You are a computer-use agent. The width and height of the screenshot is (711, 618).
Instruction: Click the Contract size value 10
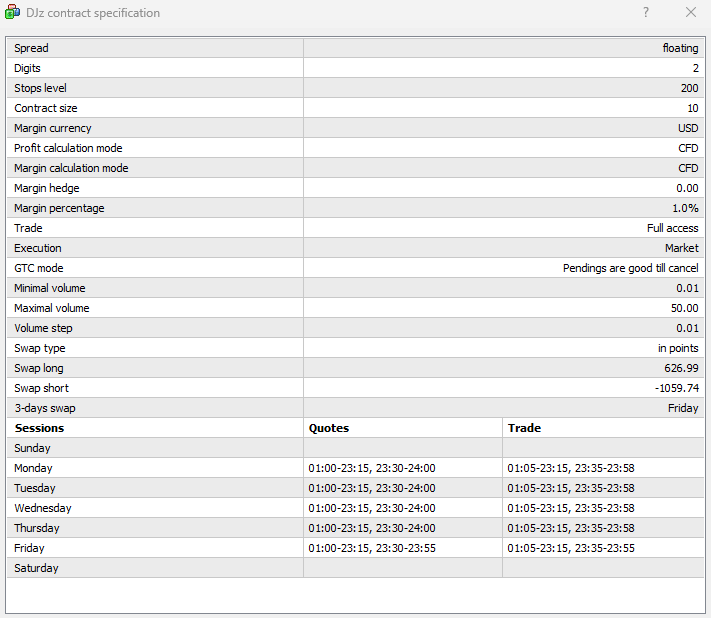[x=693, y=108]
